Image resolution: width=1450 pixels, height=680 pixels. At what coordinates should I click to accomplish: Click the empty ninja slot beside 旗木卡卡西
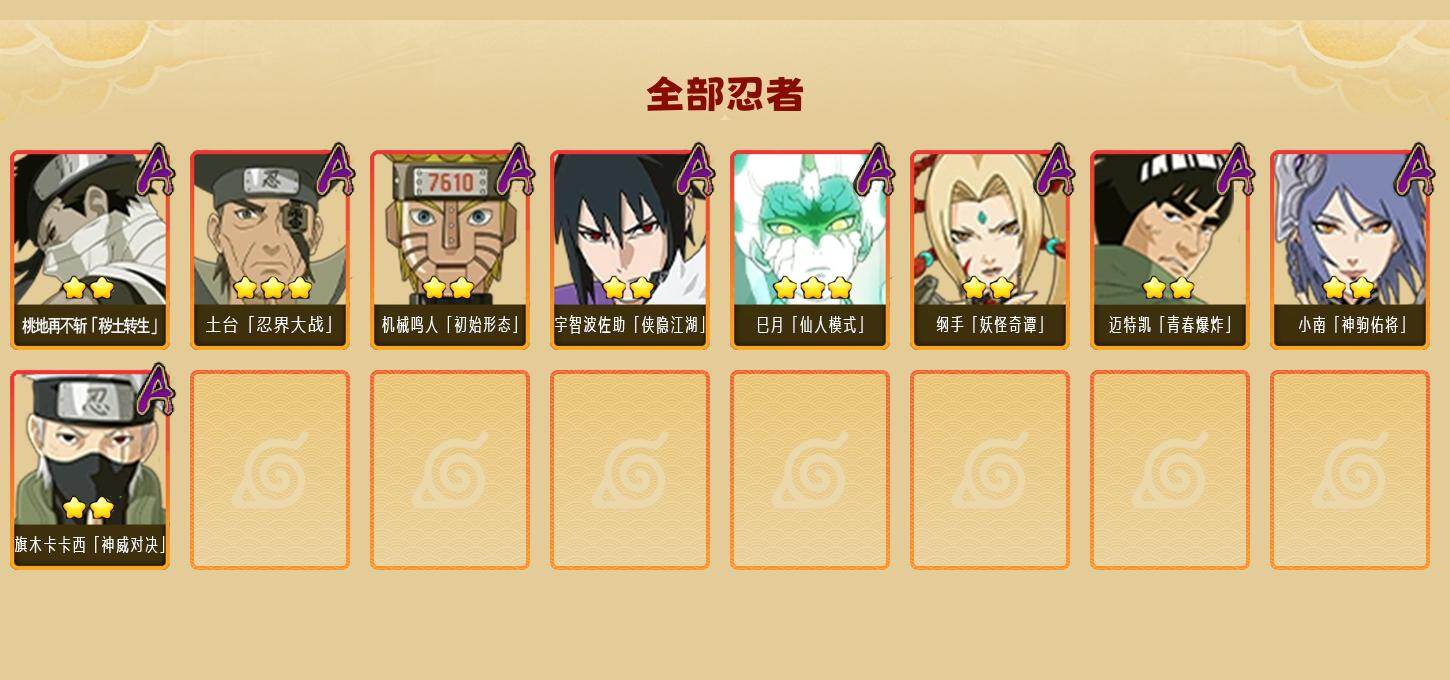pyautogui.click(x=270, y=470)
